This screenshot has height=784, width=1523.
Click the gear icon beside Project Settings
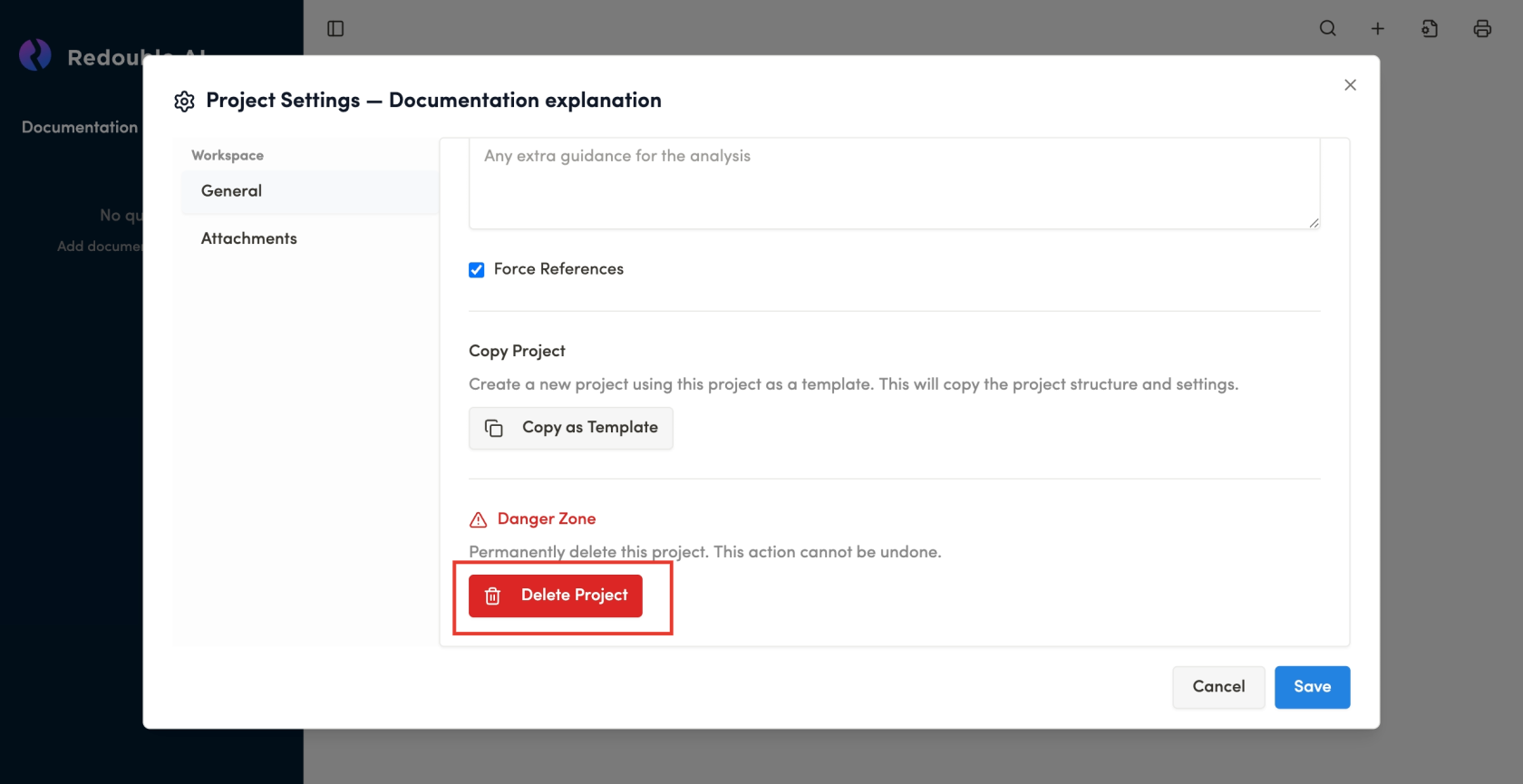(x=184, y=102)
